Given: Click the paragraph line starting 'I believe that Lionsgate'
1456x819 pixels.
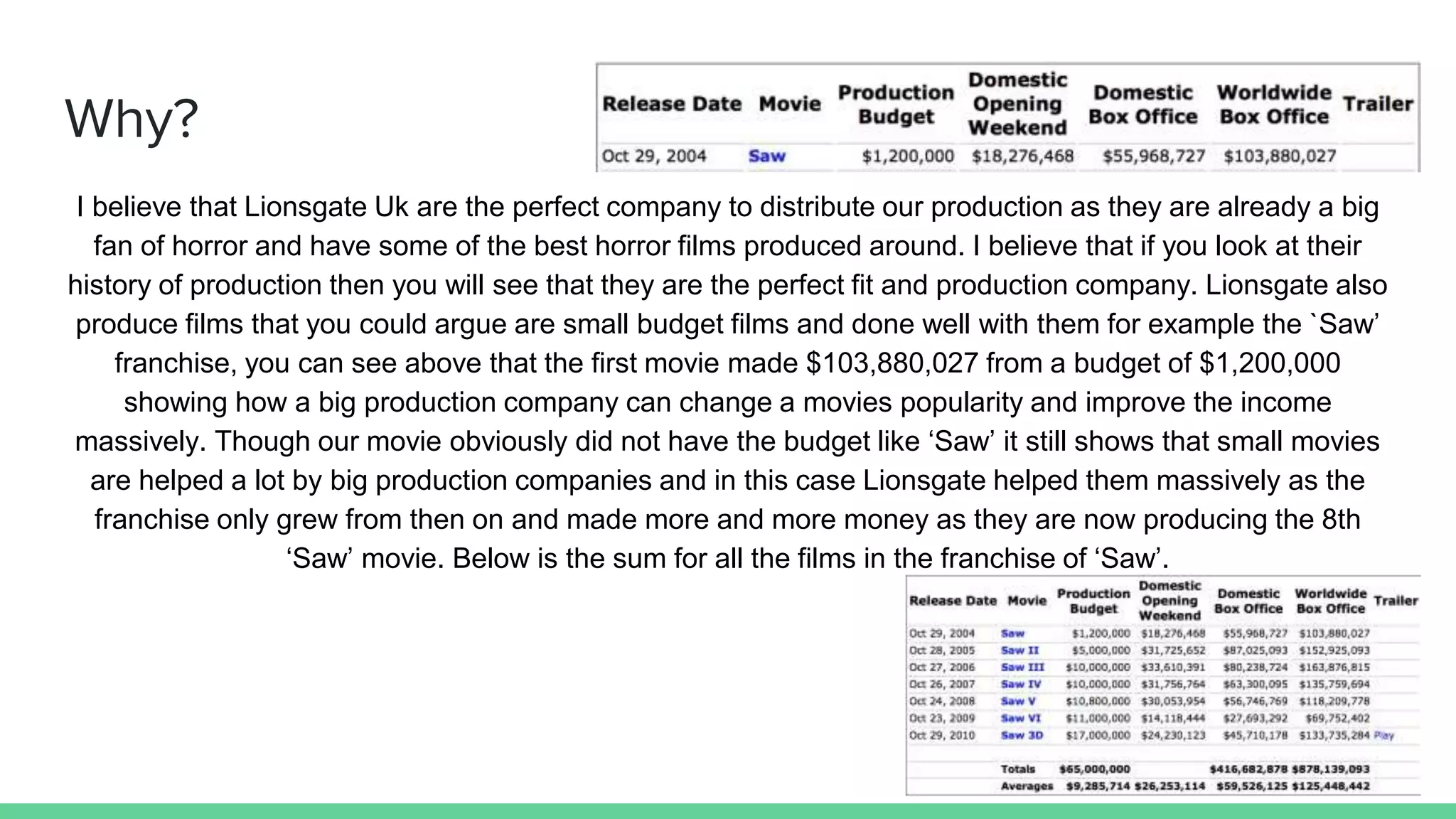Looking at the screenshot, I should tap(727, 208).
